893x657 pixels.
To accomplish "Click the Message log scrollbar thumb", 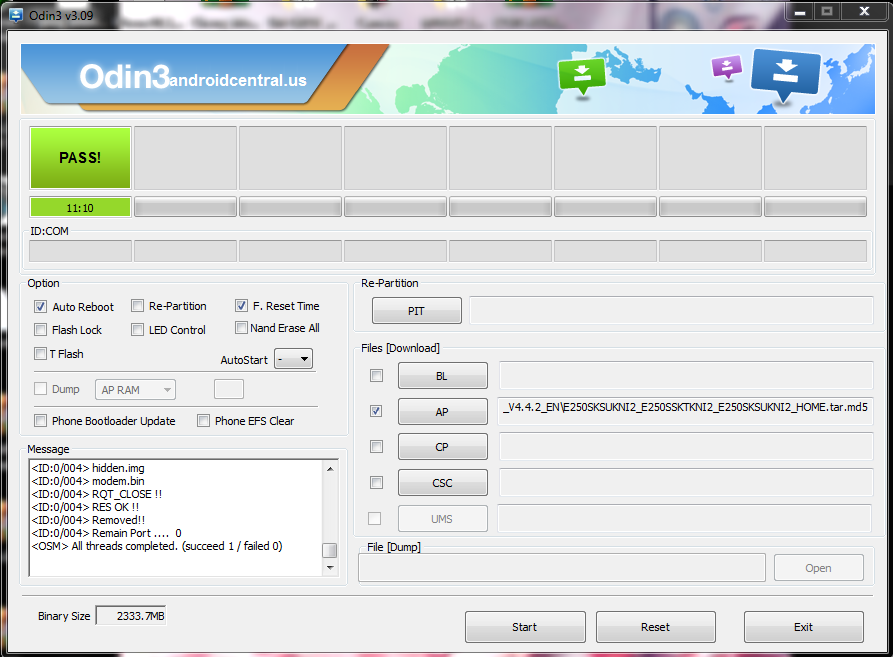I will (330, 551).
